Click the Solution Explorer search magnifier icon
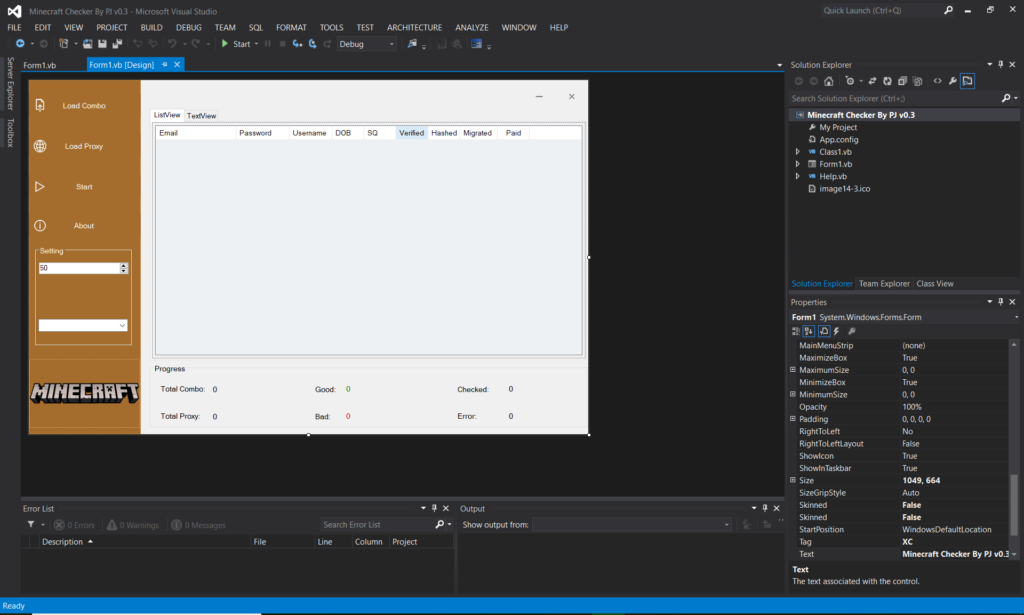Image resolution: width=1024 pixels, height=615 pixels. pos(1006,98)
